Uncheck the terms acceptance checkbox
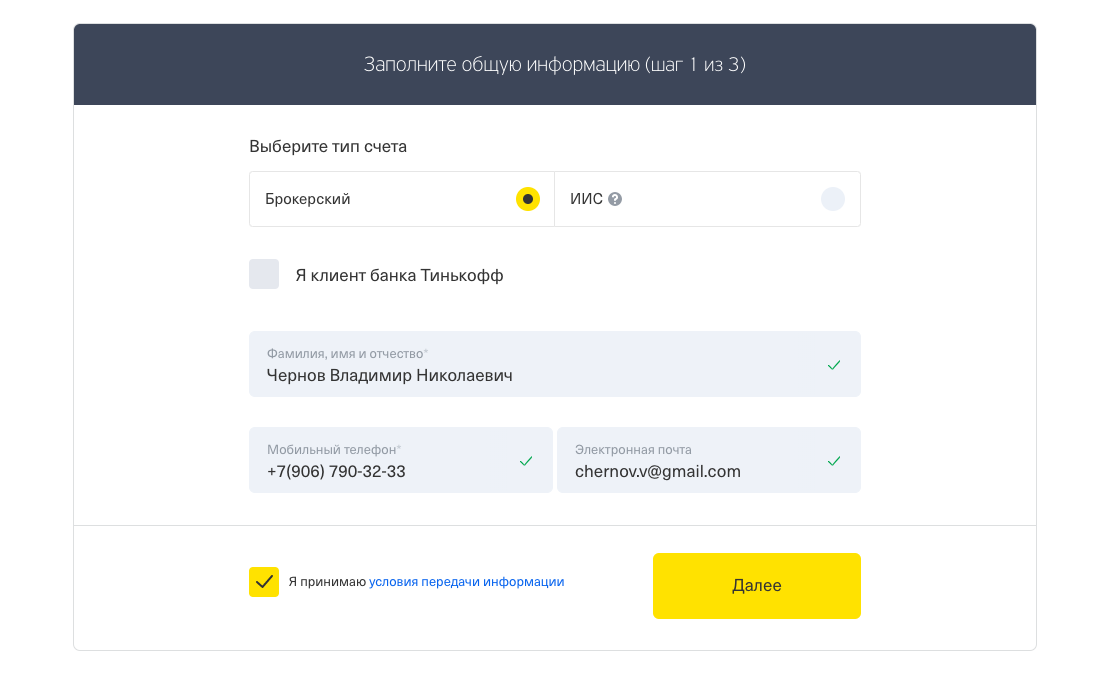This screenshot has height=683, width=1112. point(264,582)
